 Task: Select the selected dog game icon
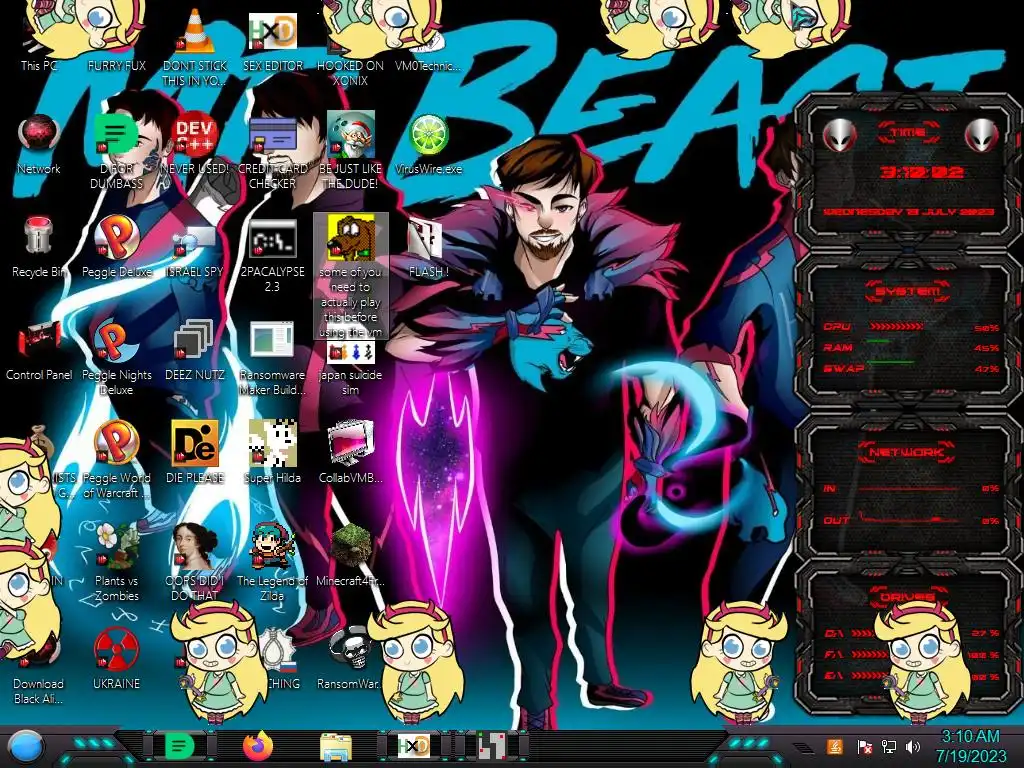point(351,238)
